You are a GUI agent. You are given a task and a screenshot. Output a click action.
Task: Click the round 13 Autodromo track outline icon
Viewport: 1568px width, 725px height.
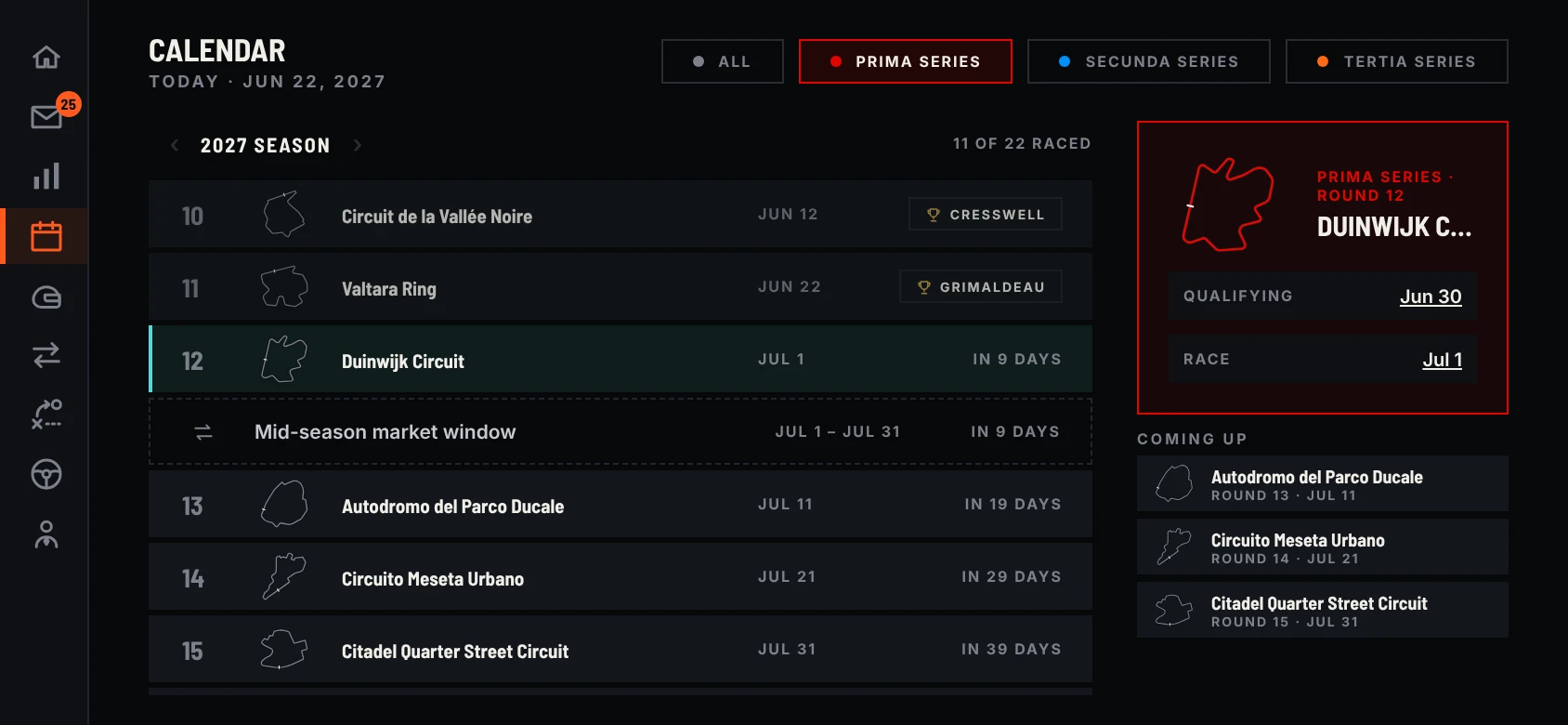coord(284,504)
